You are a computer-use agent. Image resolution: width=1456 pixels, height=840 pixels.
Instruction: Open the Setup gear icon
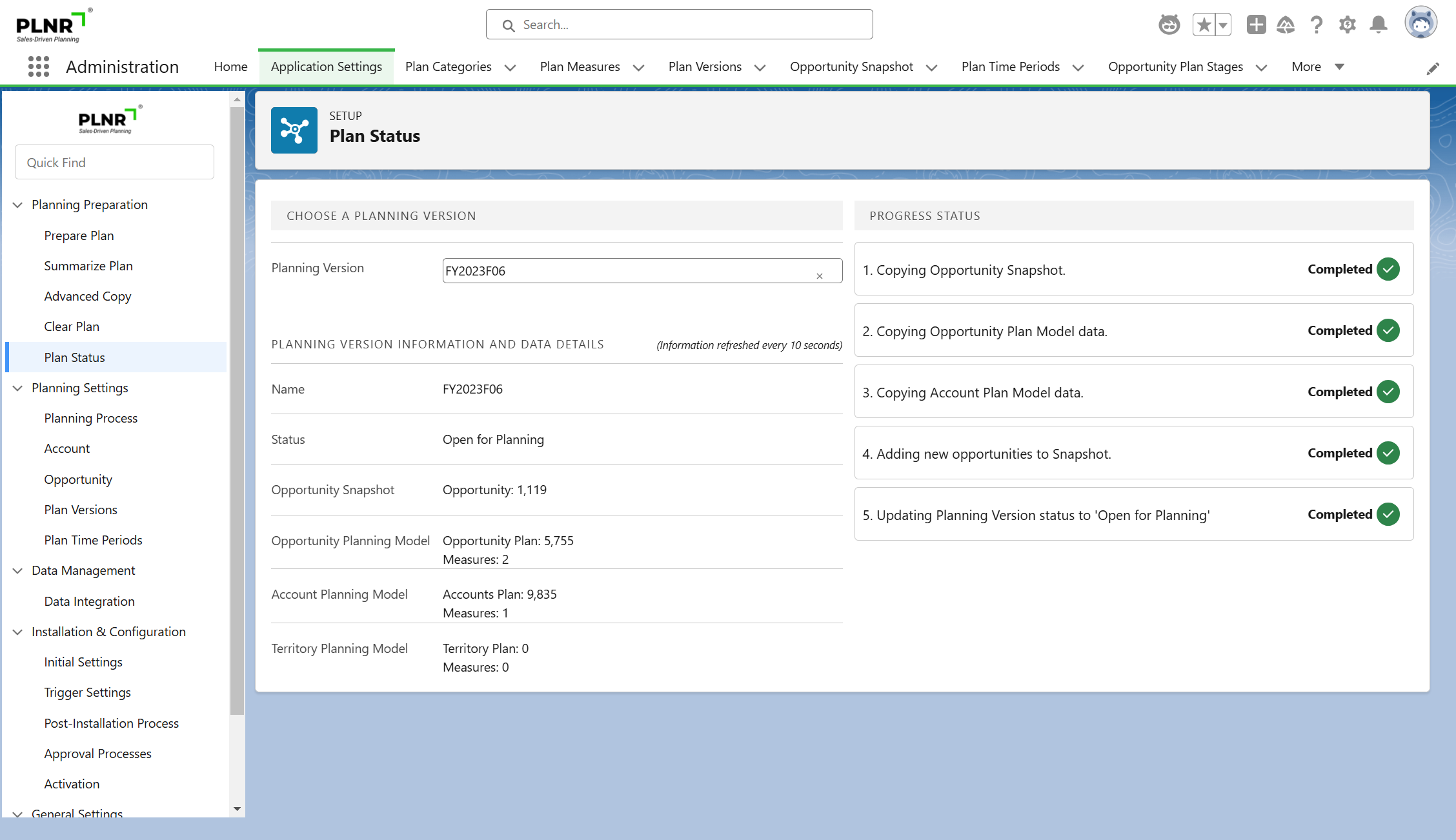point(1347,25)
